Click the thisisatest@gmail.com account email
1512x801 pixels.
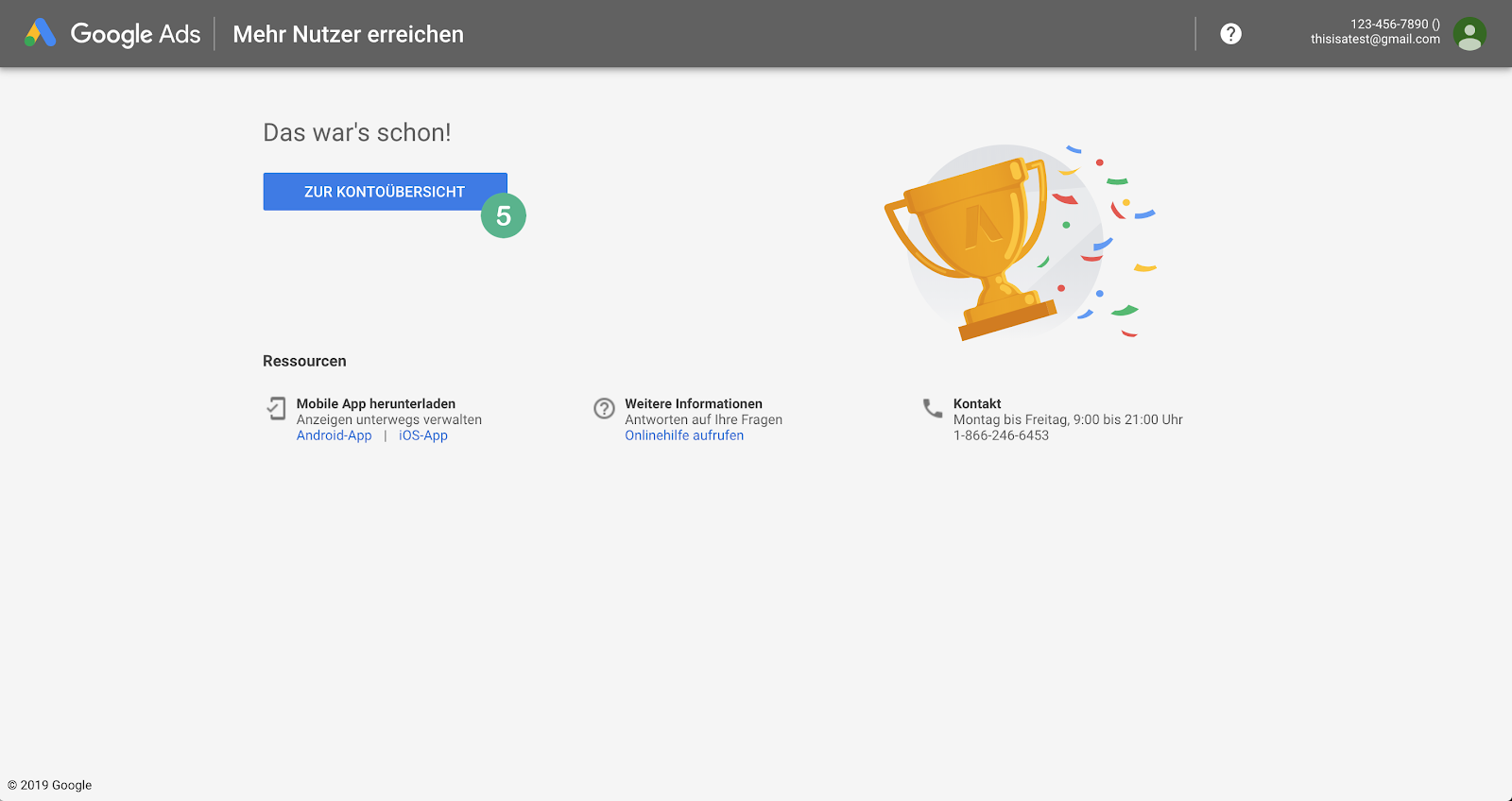[1375, 40]
